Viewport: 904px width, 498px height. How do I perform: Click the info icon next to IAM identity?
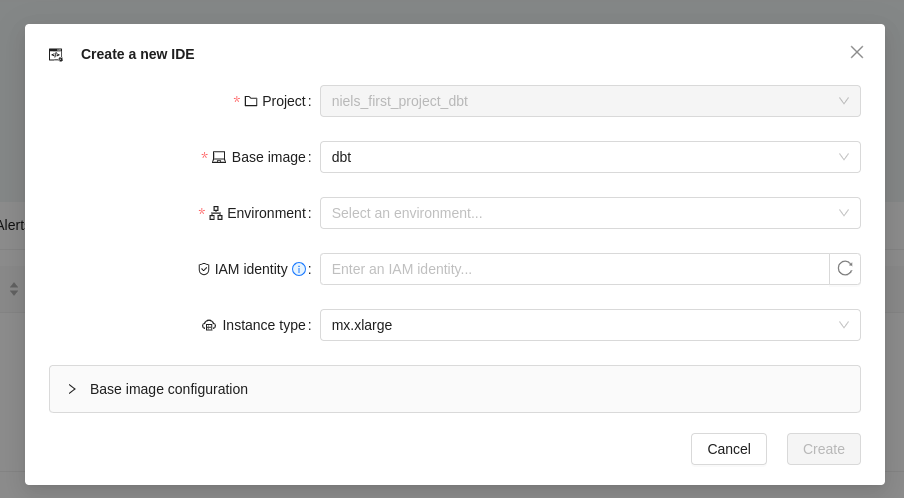299,269
